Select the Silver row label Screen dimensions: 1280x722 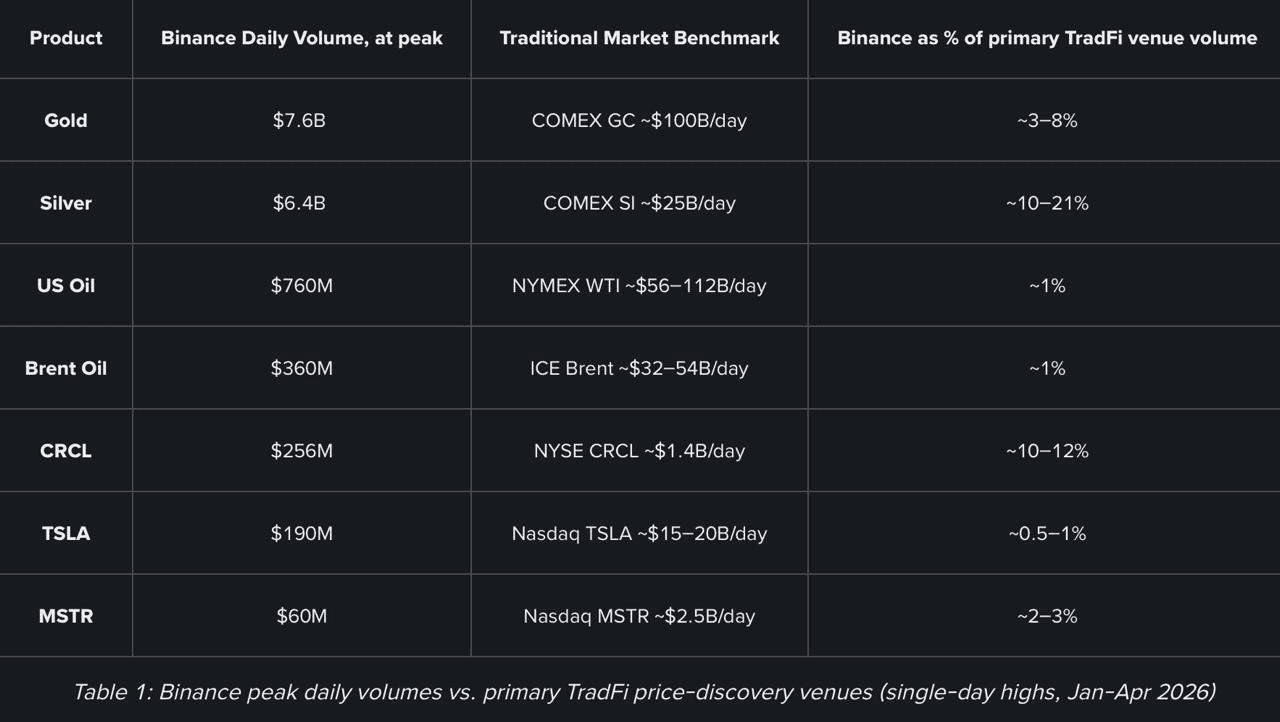(66, 203)
